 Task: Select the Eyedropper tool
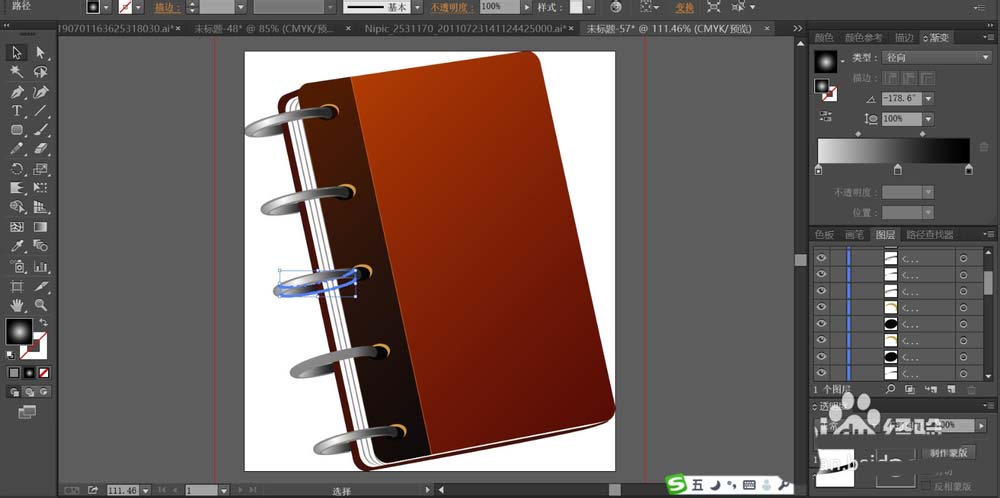[17, 246]
